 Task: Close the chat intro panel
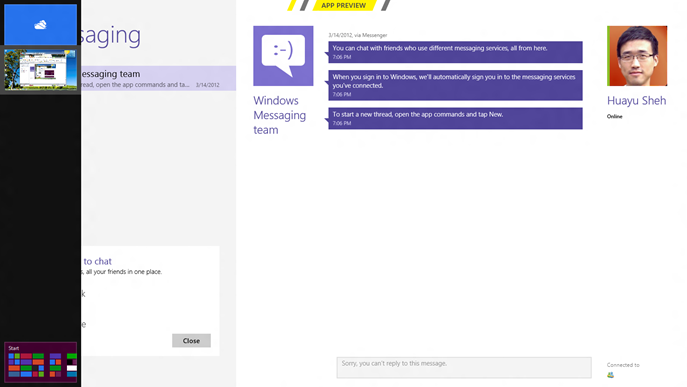click(191, 341)
